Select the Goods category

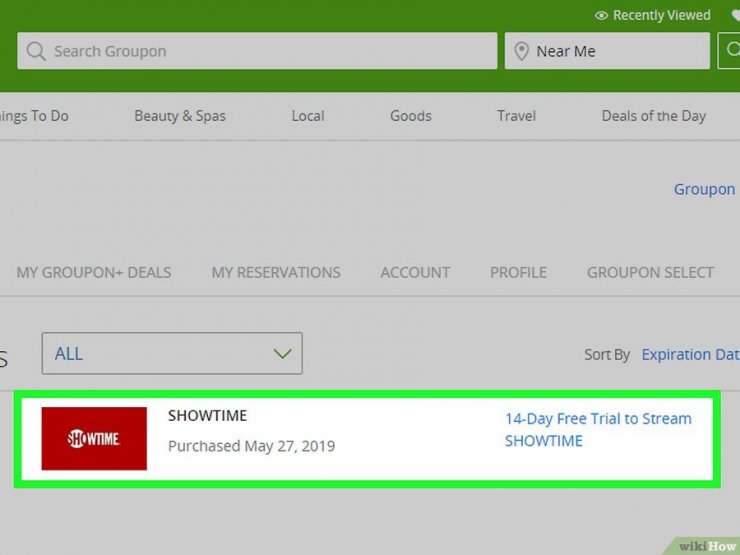click(x=411, y=116)
